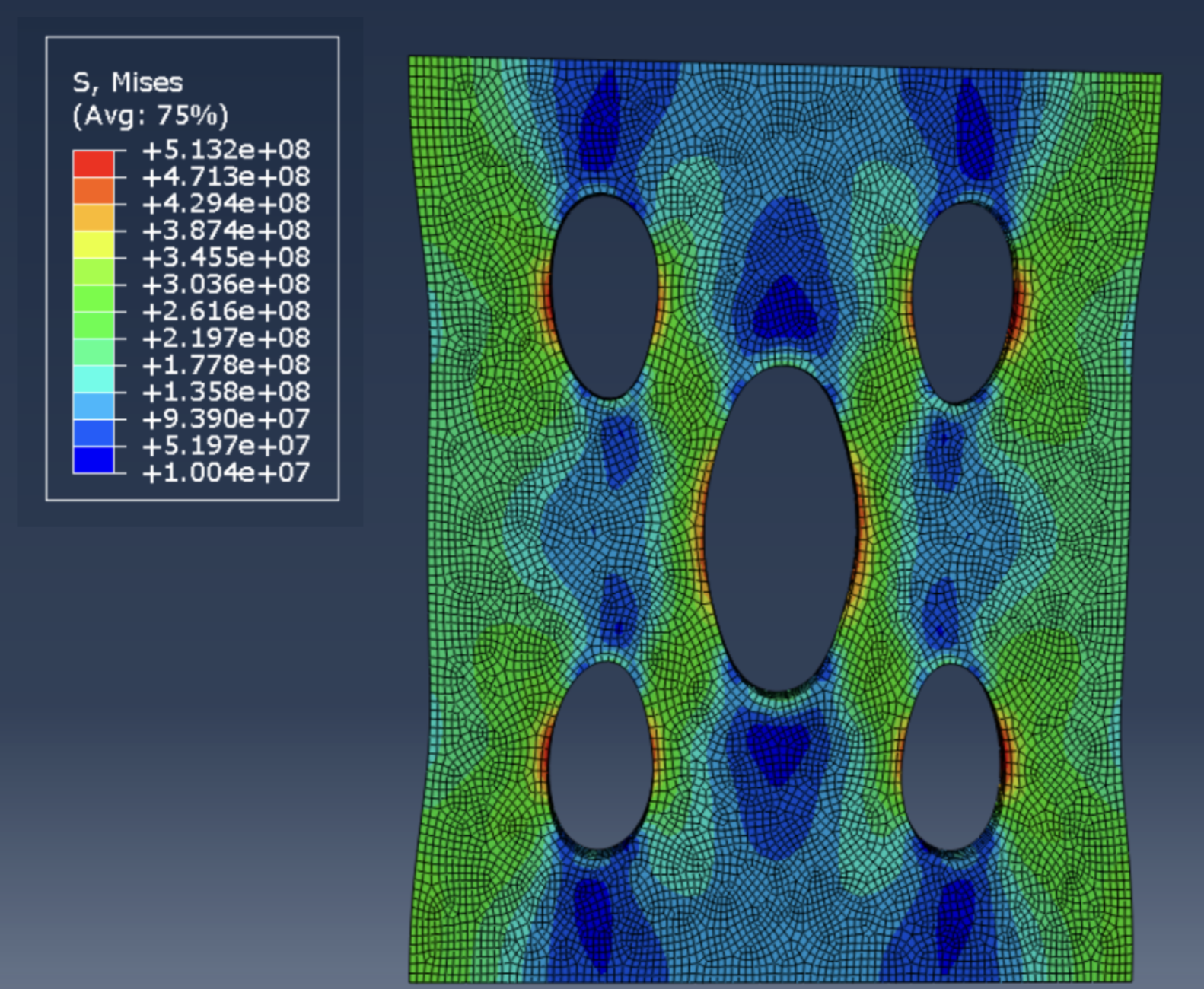Viewport: 1204px width, 989px height.
Task: Pick the darkest blue bottom legend swatch
Action: tap(93, 460)
